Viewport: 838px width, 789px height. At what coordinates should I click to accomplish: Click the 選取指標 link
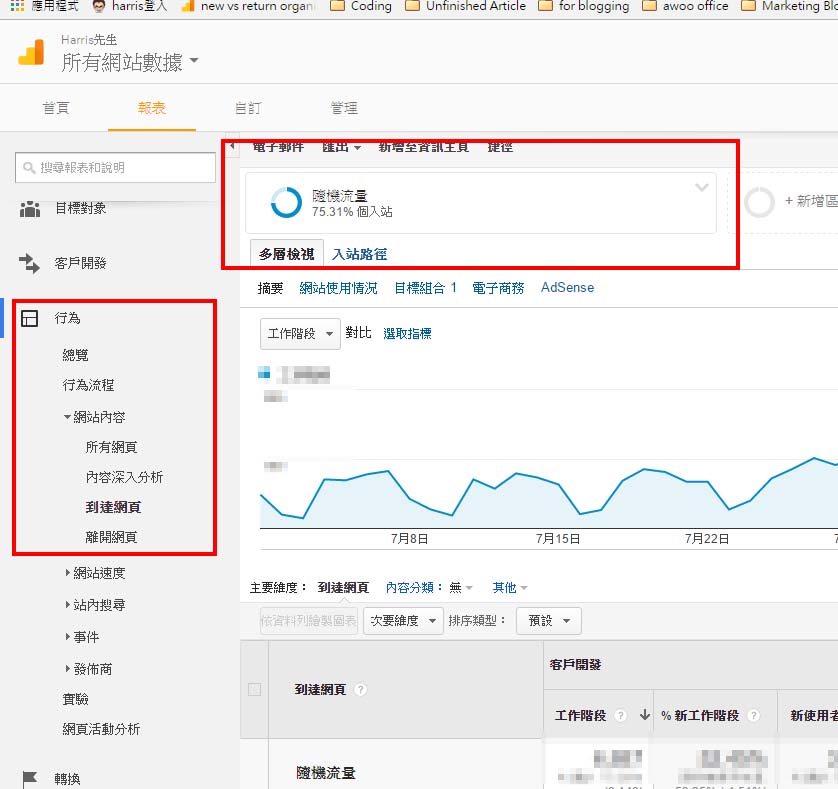[407, 334]
